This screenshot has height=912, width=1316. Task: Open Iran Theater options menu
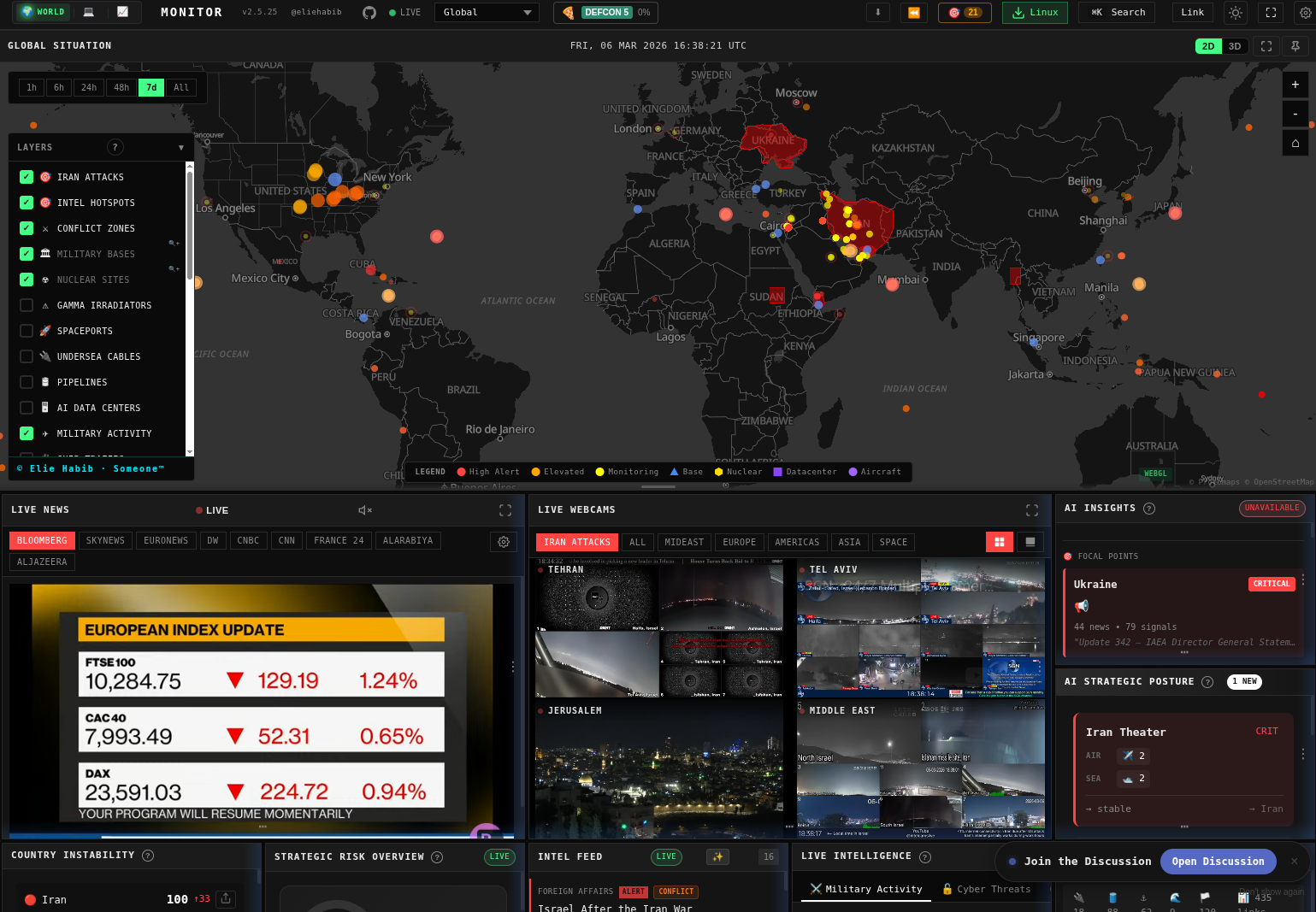[x=1303, y=754]
